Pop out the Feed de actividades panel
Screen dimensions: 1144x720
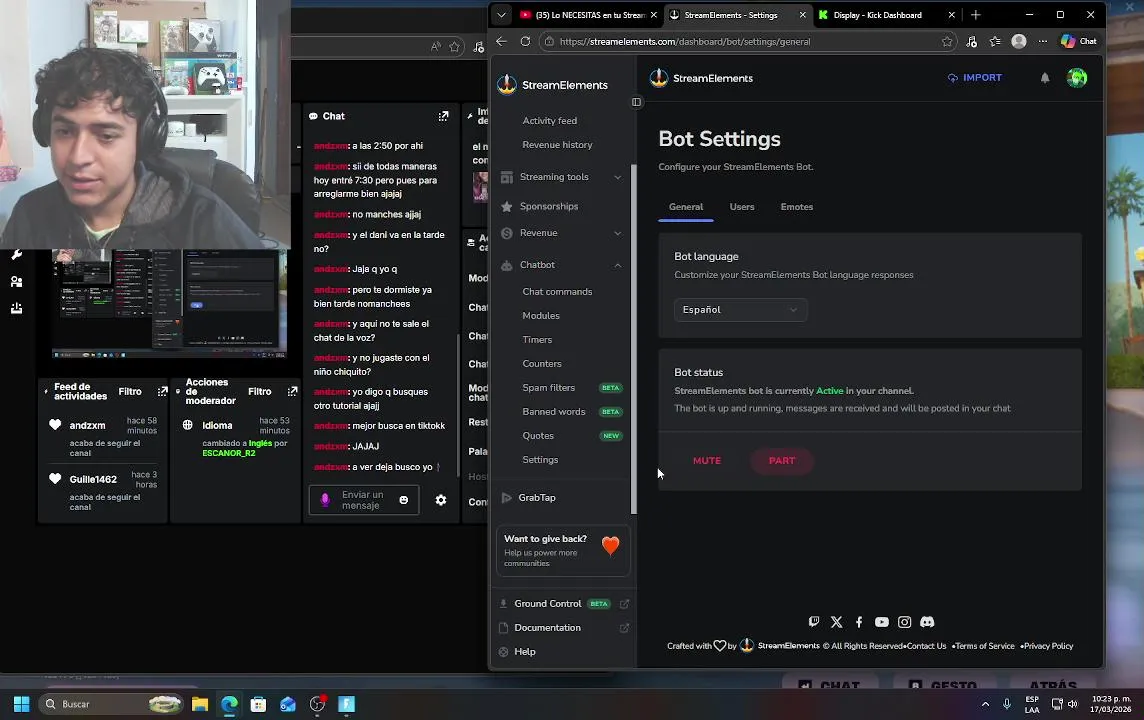click(x=163, y=392)
